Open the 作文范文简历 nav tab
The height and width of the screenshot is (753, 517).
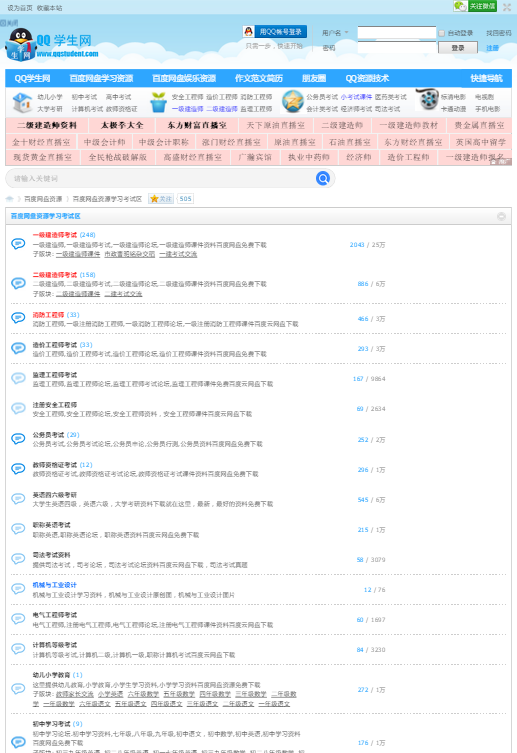click(259, 78)
